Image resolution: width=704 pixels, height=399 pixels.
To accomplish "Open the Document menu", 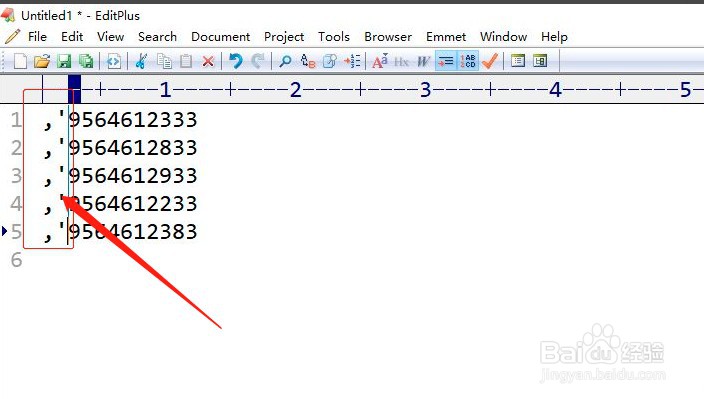I will click(x=220, y=36).
